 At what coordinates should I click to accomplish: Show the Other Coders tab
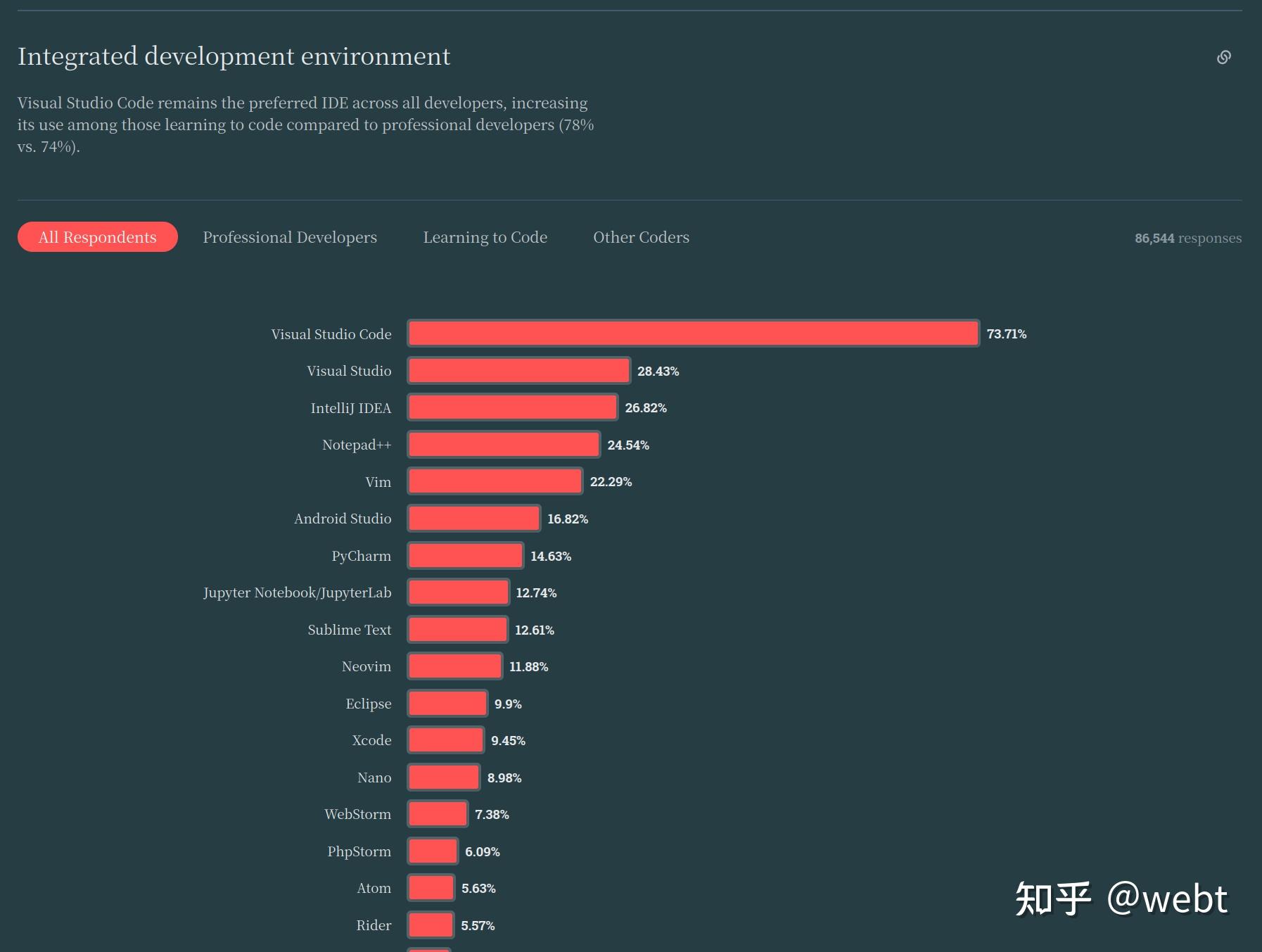click(x=642, y=237)
